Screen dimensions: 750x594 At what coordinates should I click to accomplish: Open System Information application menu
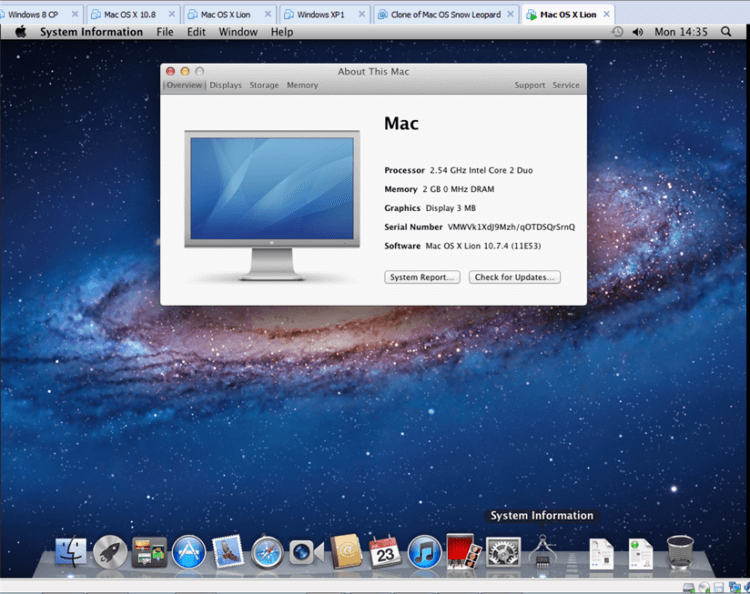coord(91,32)
